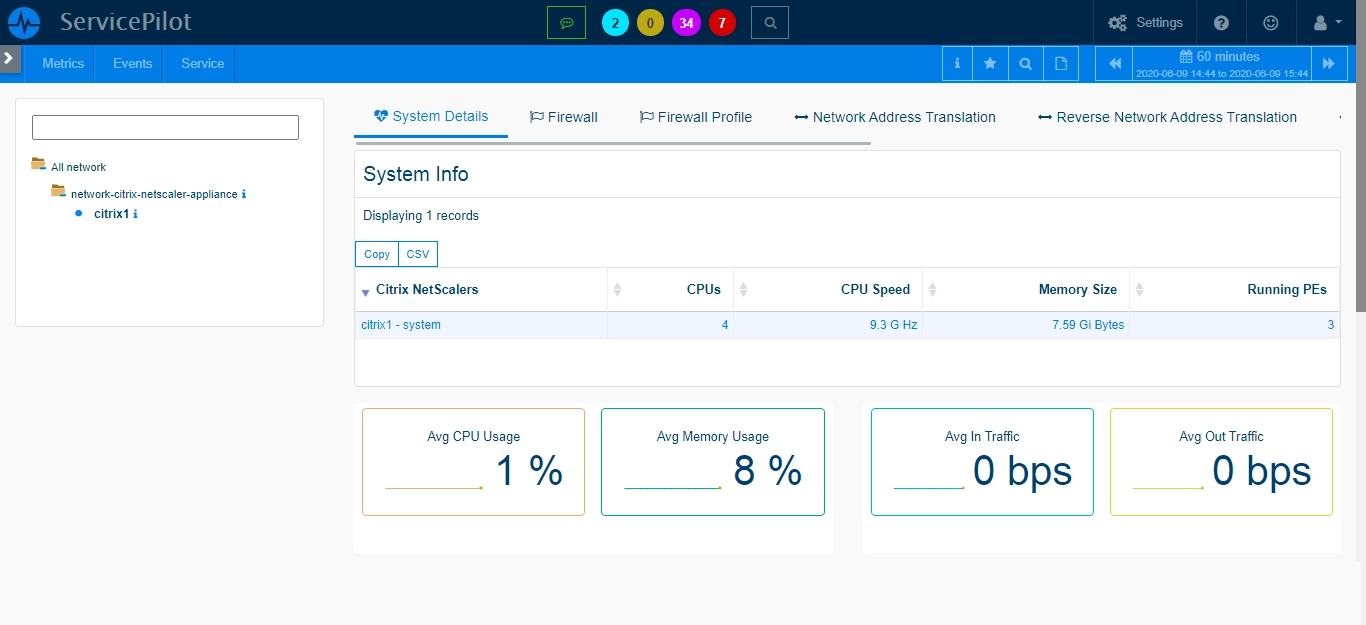Click the citrix1 - system row link
This screenshot has width=1366, height=625.
tap(401, 325)
